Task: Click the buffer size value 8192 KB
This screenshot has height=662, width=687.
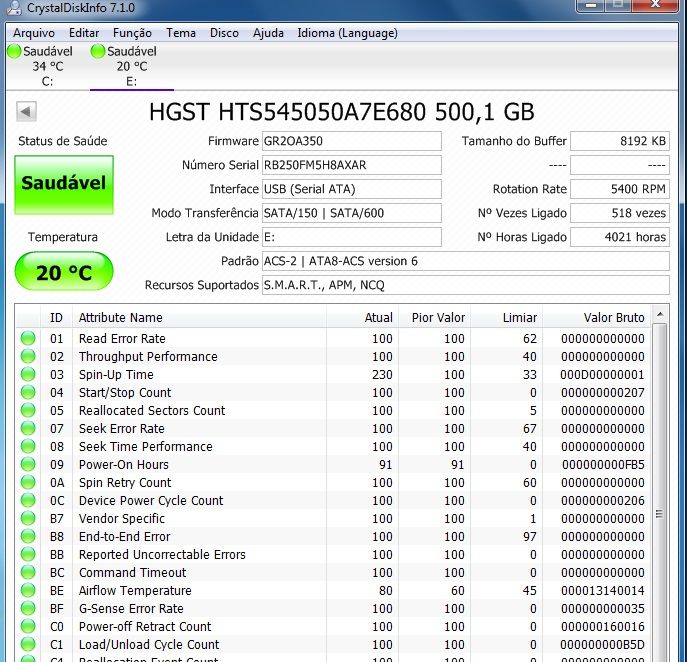Action: click(x=620, y=141)
